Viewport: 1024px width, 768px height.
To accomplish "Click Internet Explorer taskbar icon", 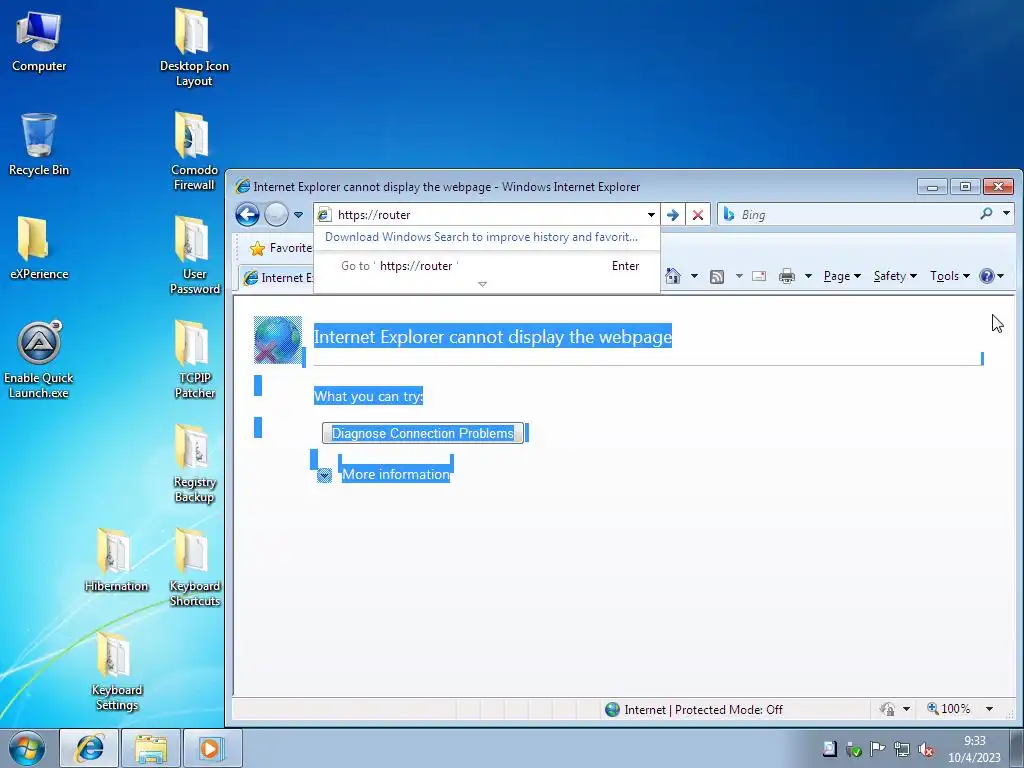I will coord(89,748).
